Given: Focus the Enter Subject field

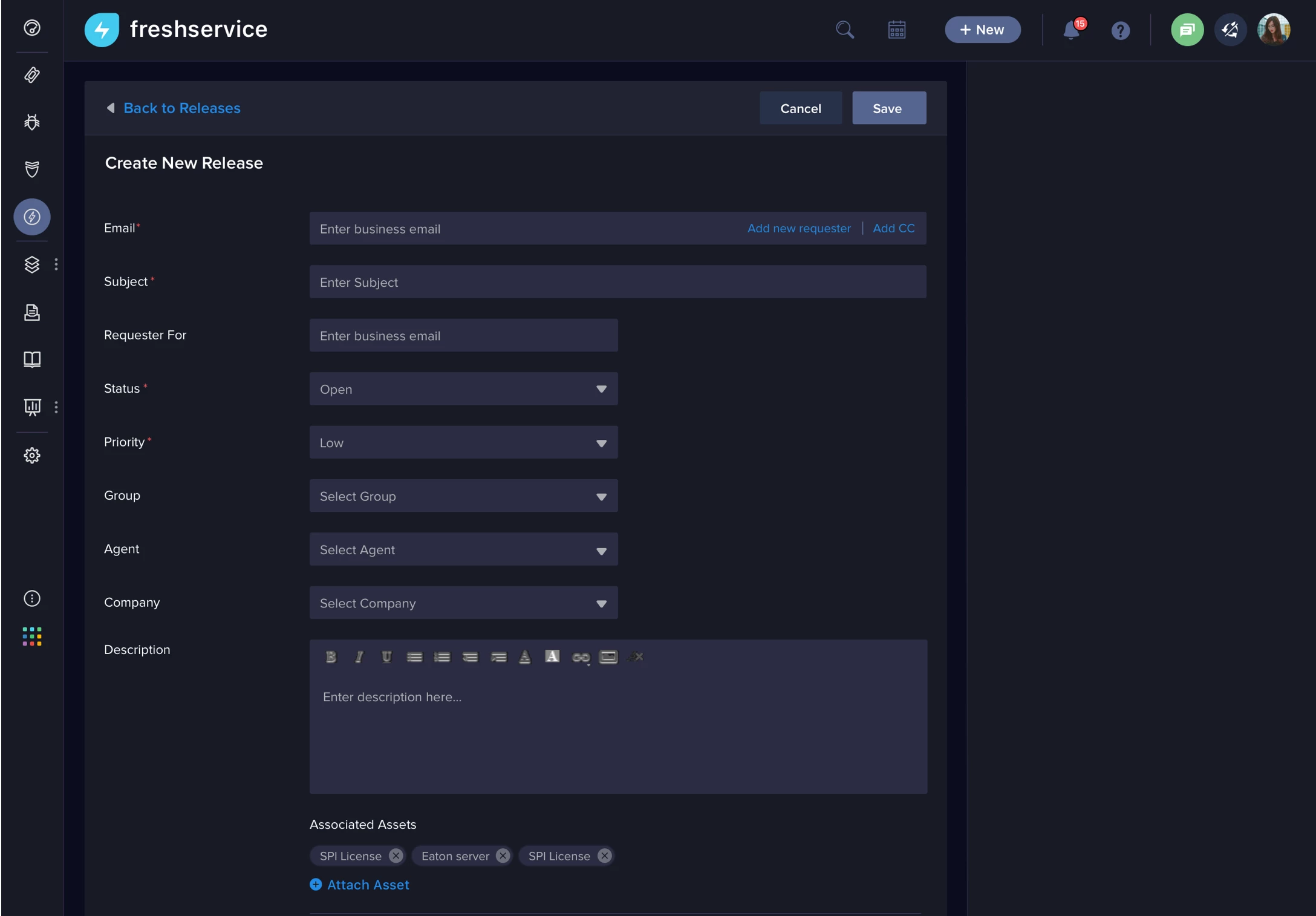Looking at the screenshot, I should 617,282.
